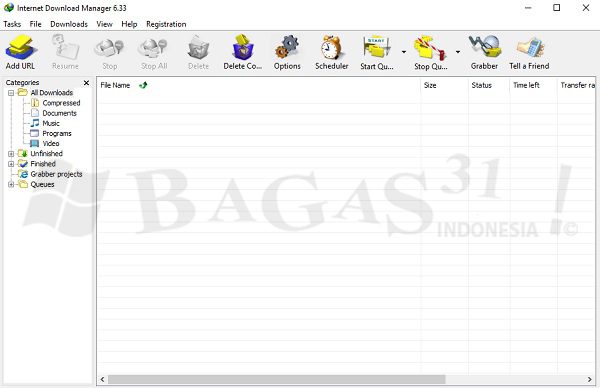This screenshot has height=388, width=600.
Task: Click the horizontal scrollbar thumb
Action: 277,379
